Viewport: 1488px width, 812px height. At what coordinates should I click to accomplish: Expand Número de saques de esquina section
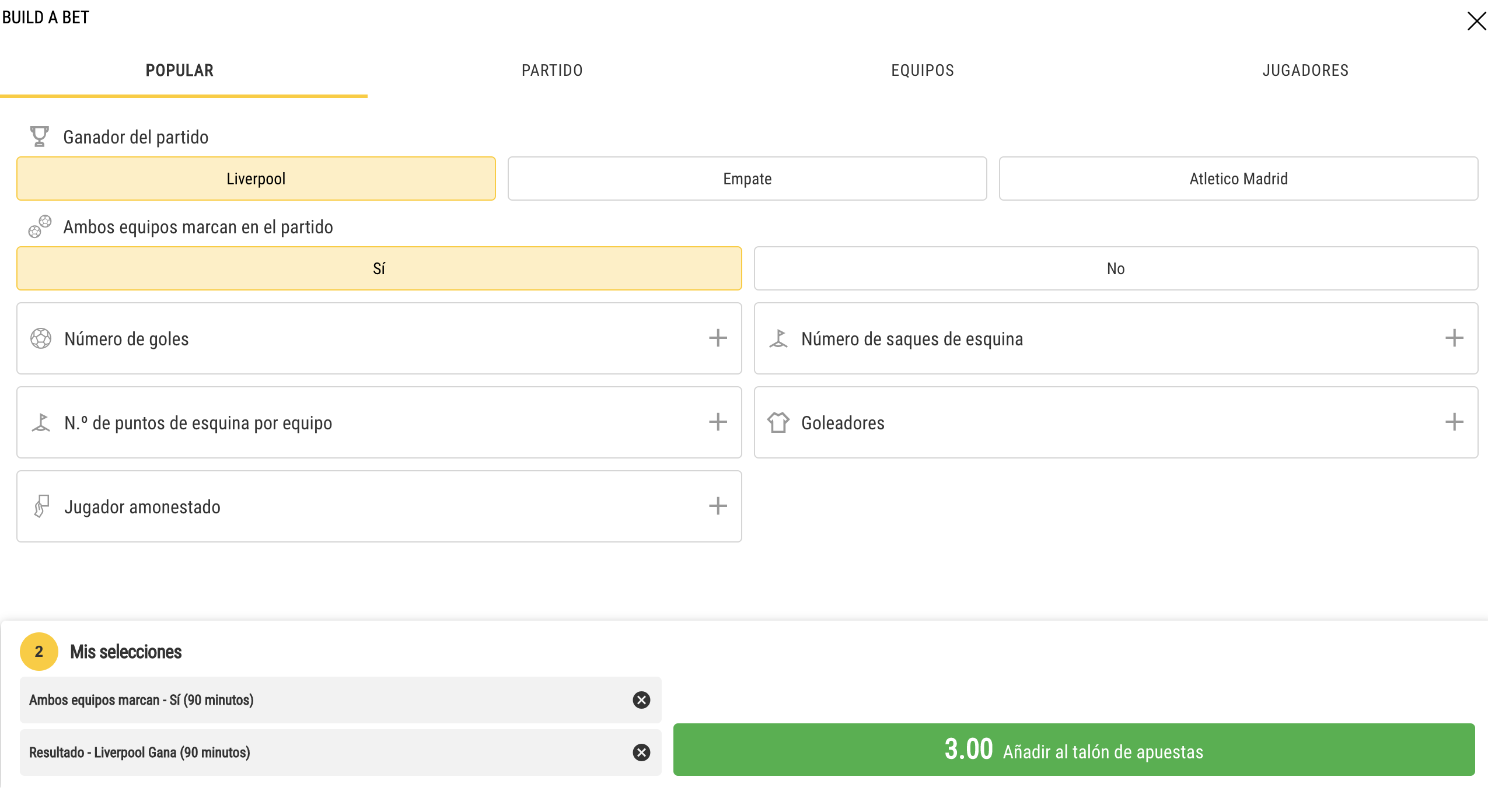click(1454, 338)
